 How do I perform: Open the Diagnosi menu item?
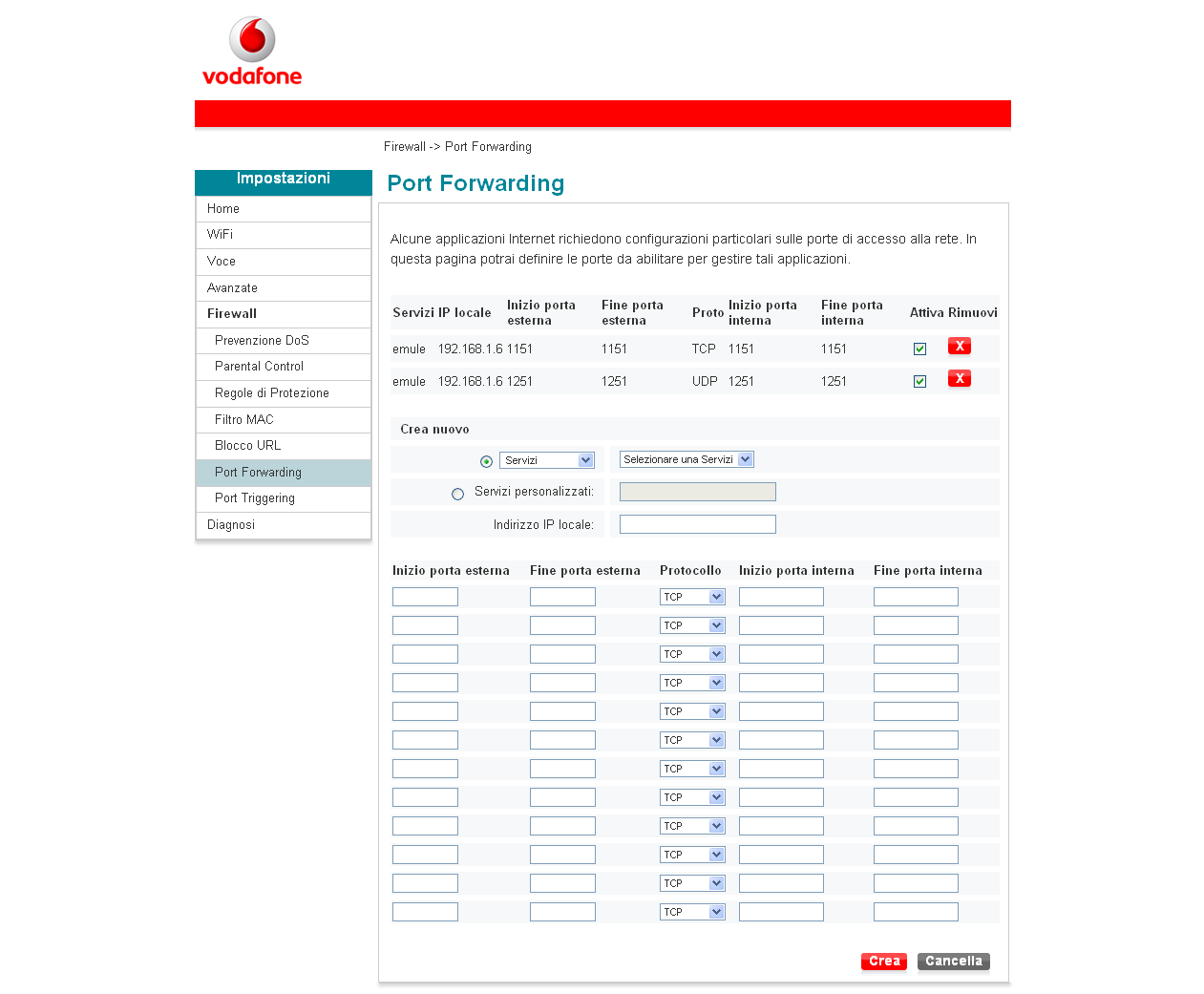(x=284, y=525)
